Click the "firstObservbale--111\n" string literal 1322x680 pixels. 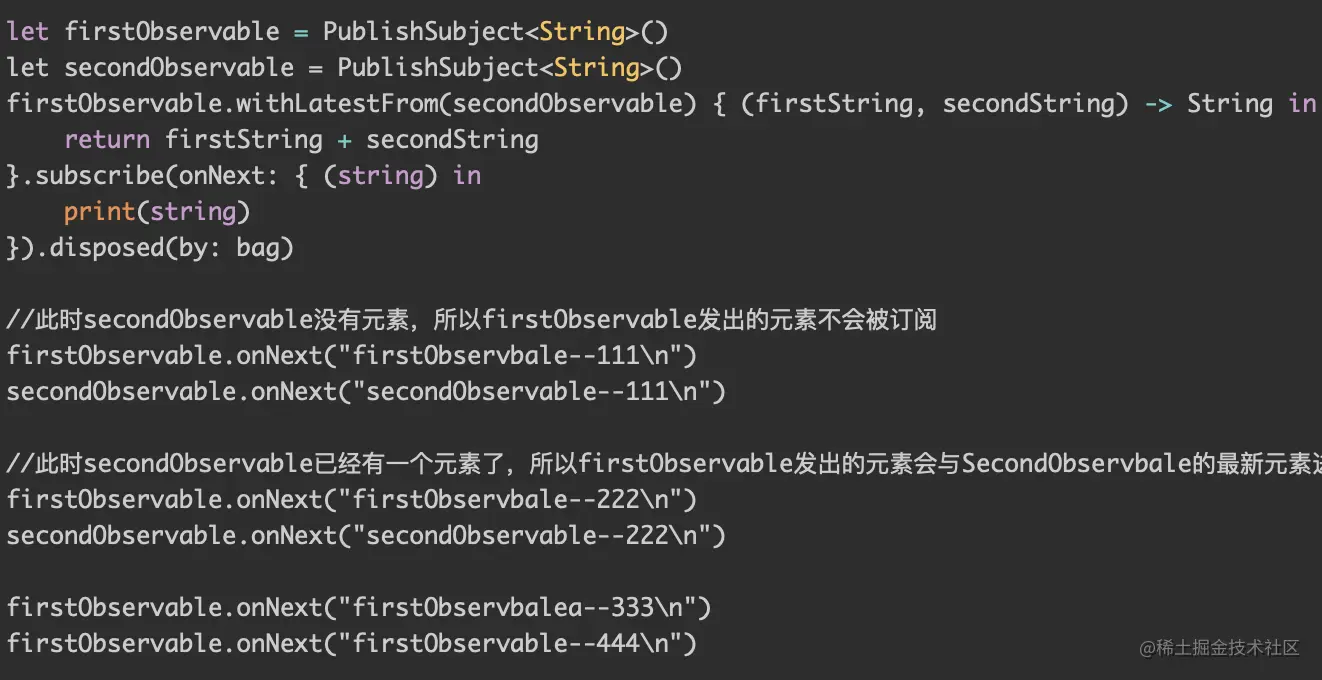click(516, 356)
